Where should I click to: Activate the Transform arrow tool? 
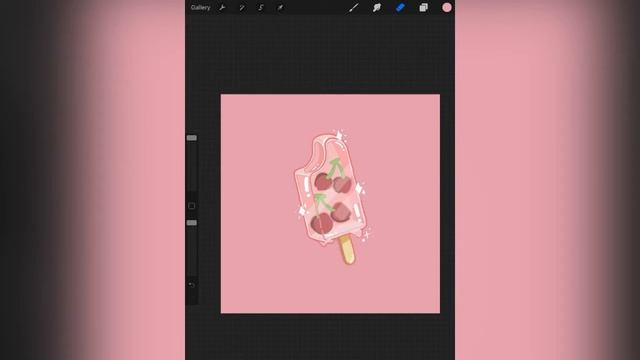tap(280, 8)
